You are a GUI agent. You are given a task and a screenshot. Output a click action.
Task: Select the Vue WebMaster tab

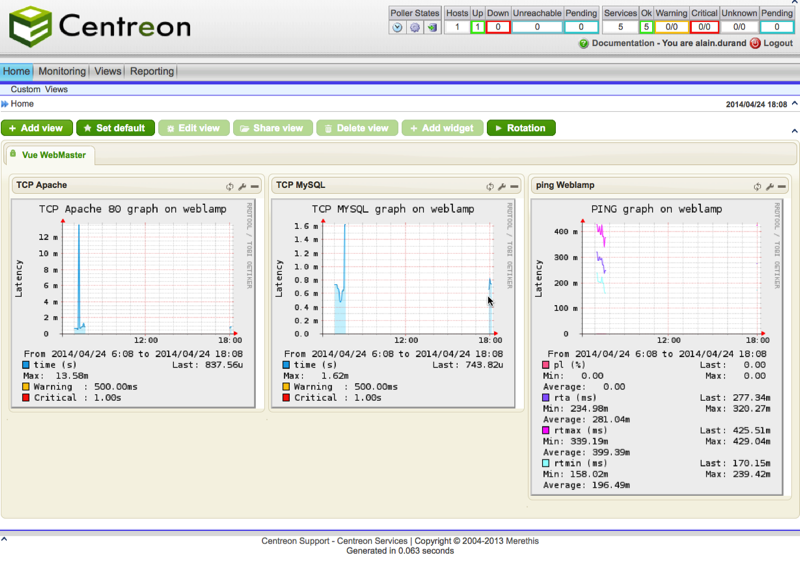[53, 154]
